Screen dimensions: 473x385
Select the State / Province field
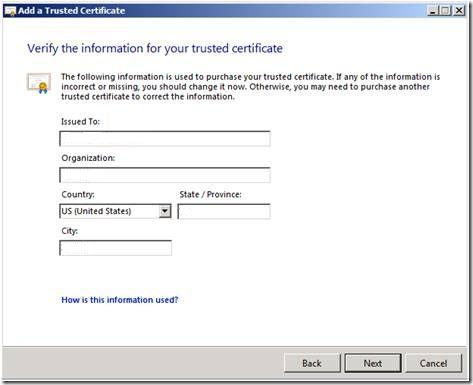(x=224, y=211)
